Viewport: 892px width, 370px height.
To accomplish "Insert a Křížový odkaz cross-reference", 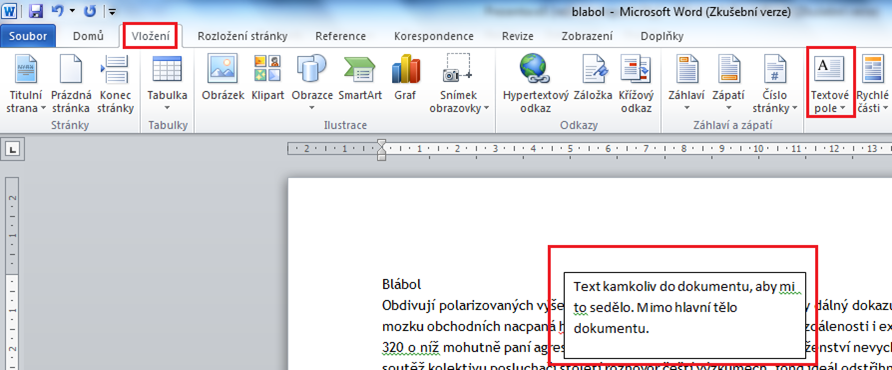I will [636, 84].
